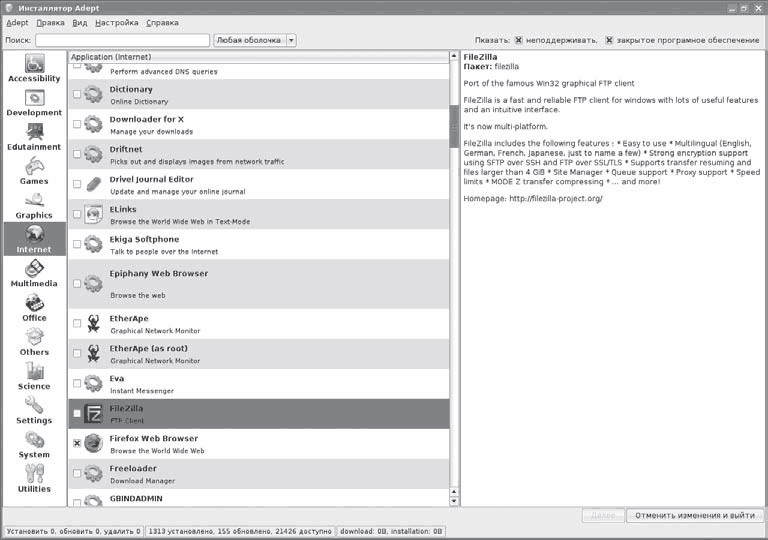The width and height of the screenshot is (768, 540).
Task: Open the Accessibility category icon
Action: (x=34, y=68)
